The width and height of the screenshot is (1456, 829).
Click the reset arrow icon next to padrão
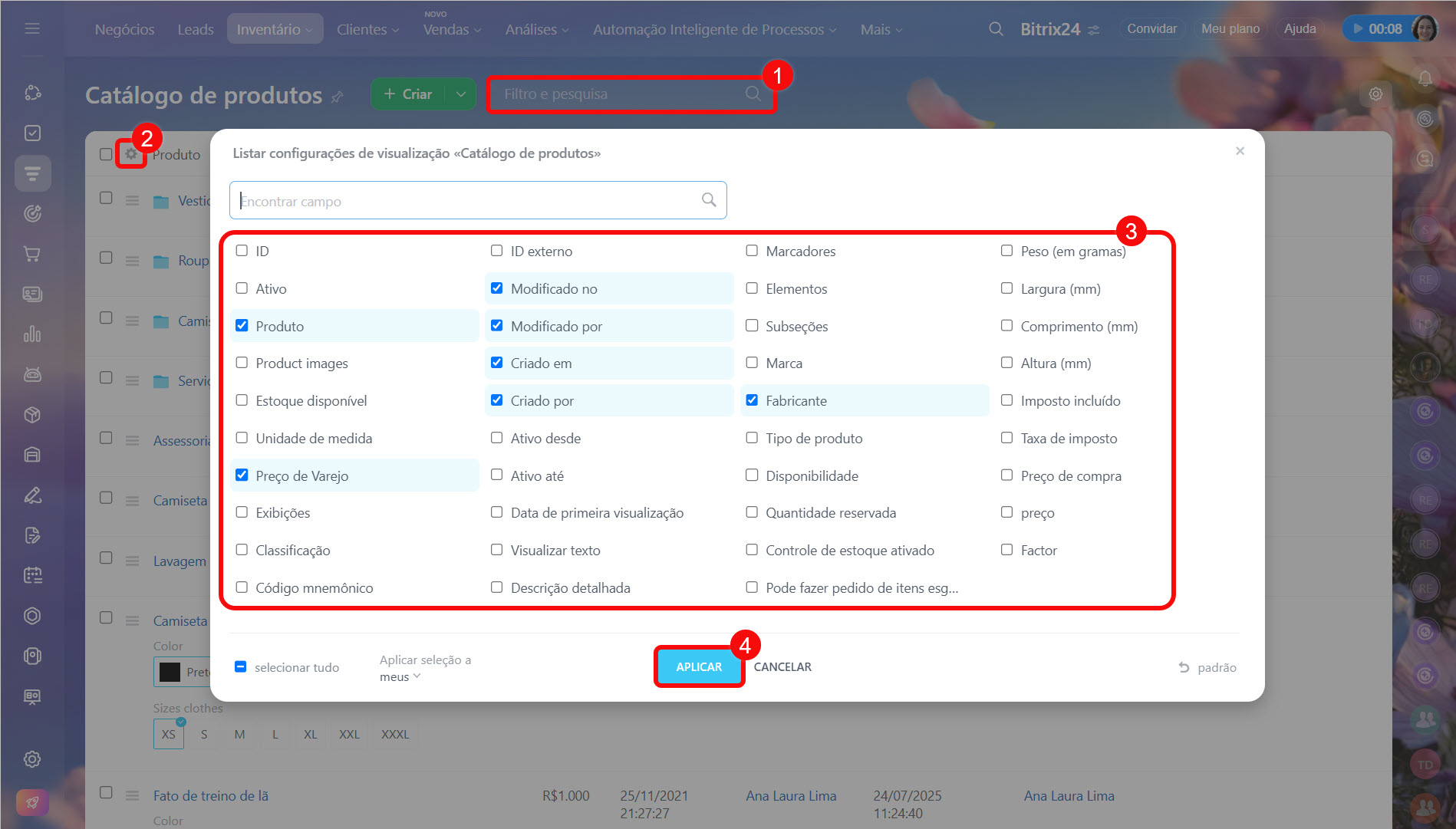[1184, 667]
